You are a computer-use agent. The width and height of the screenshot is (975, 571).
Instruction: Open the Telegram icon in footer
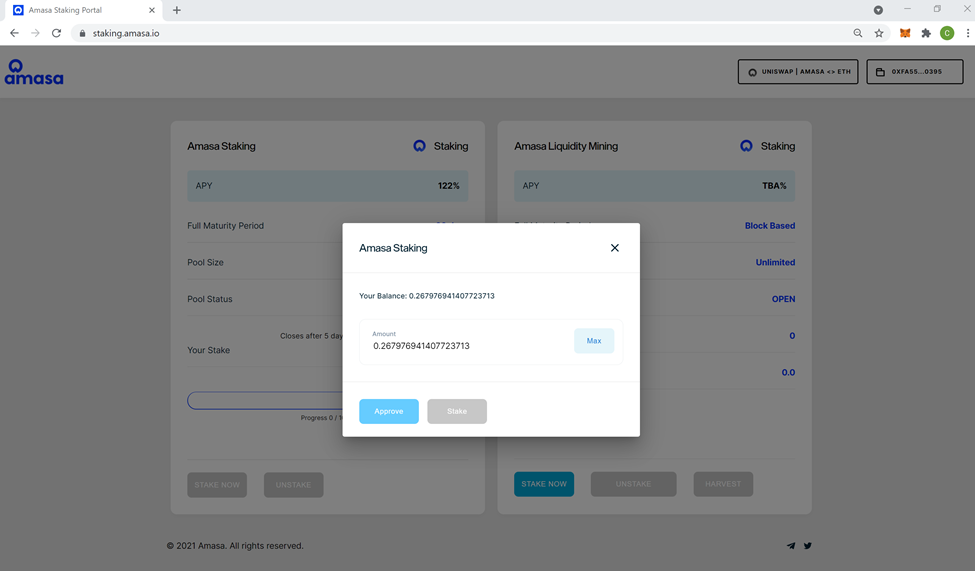tap(791, 545)
